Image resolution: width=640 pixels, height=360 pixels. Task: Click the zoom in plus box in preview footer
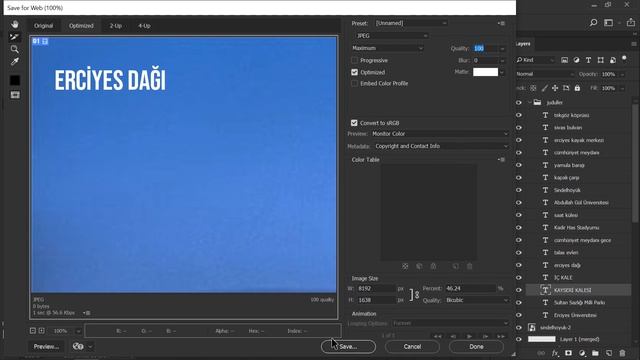pos(42,331)
